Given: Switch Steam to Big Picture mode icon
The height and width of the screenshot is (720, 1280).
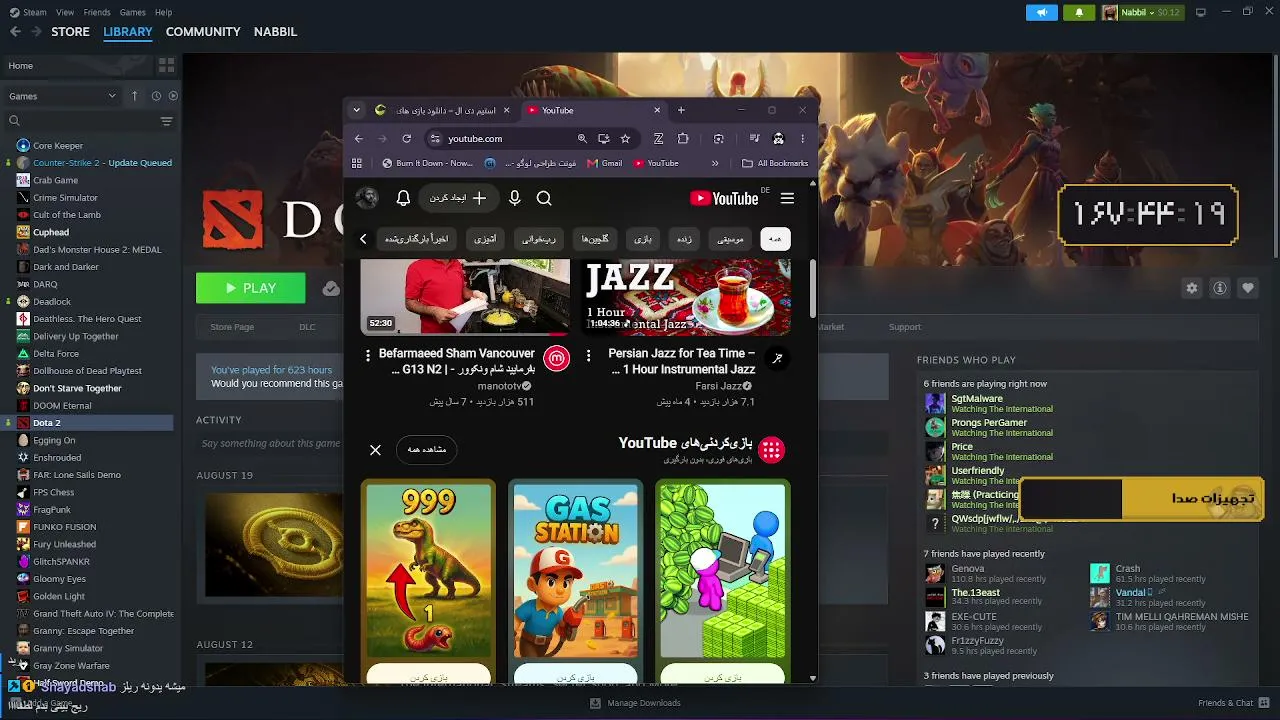Looking at the screenshot, I should [1201, 12].
